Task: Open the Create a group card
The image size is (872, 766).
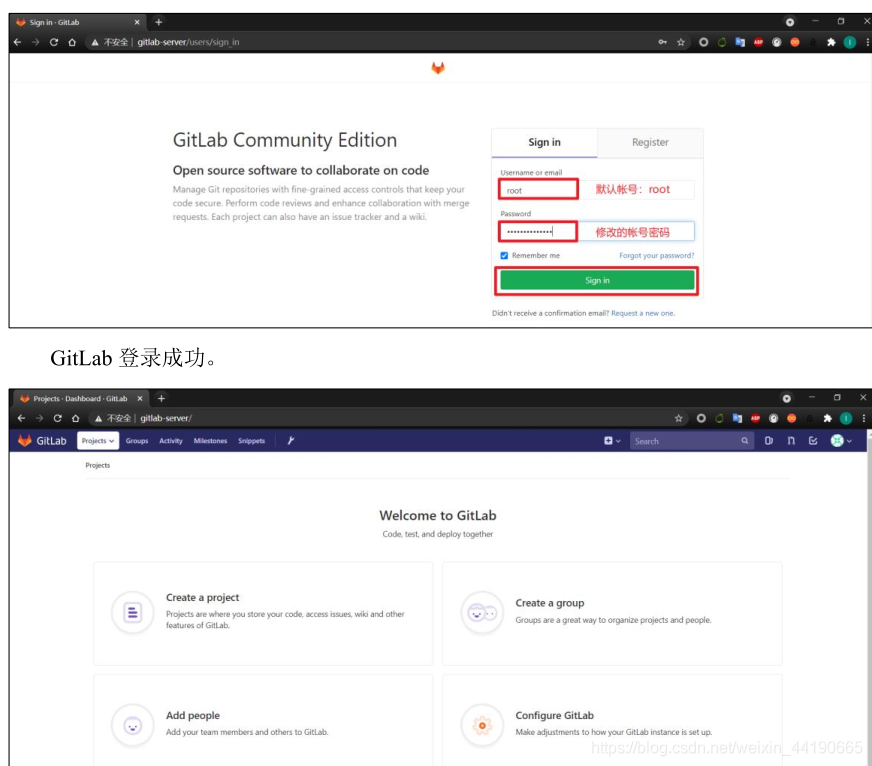Action: 612,614
